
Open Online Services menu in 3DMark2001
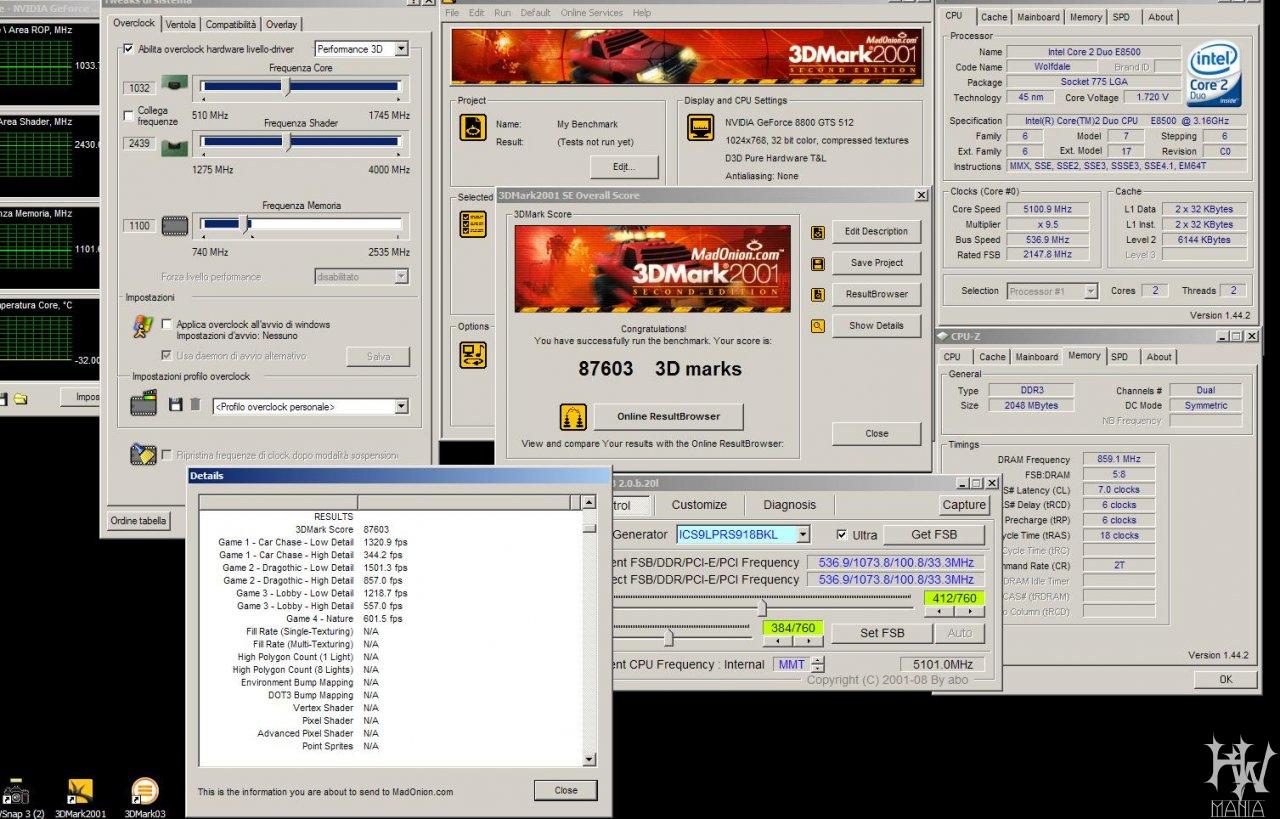(x=591, y=13)
